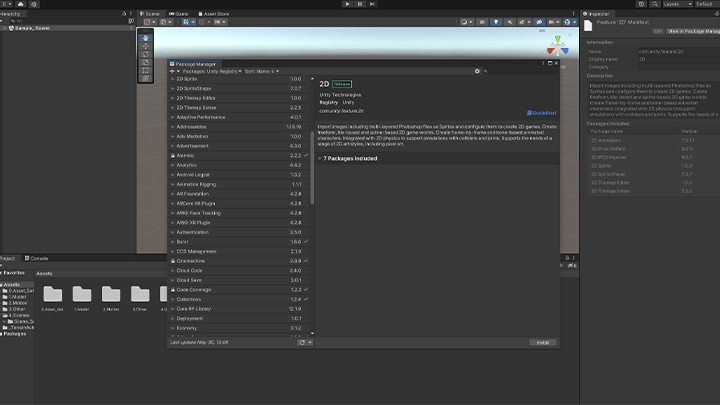
Task: Open the 3.Other folder thumbnail
Action: coord(140,294)
